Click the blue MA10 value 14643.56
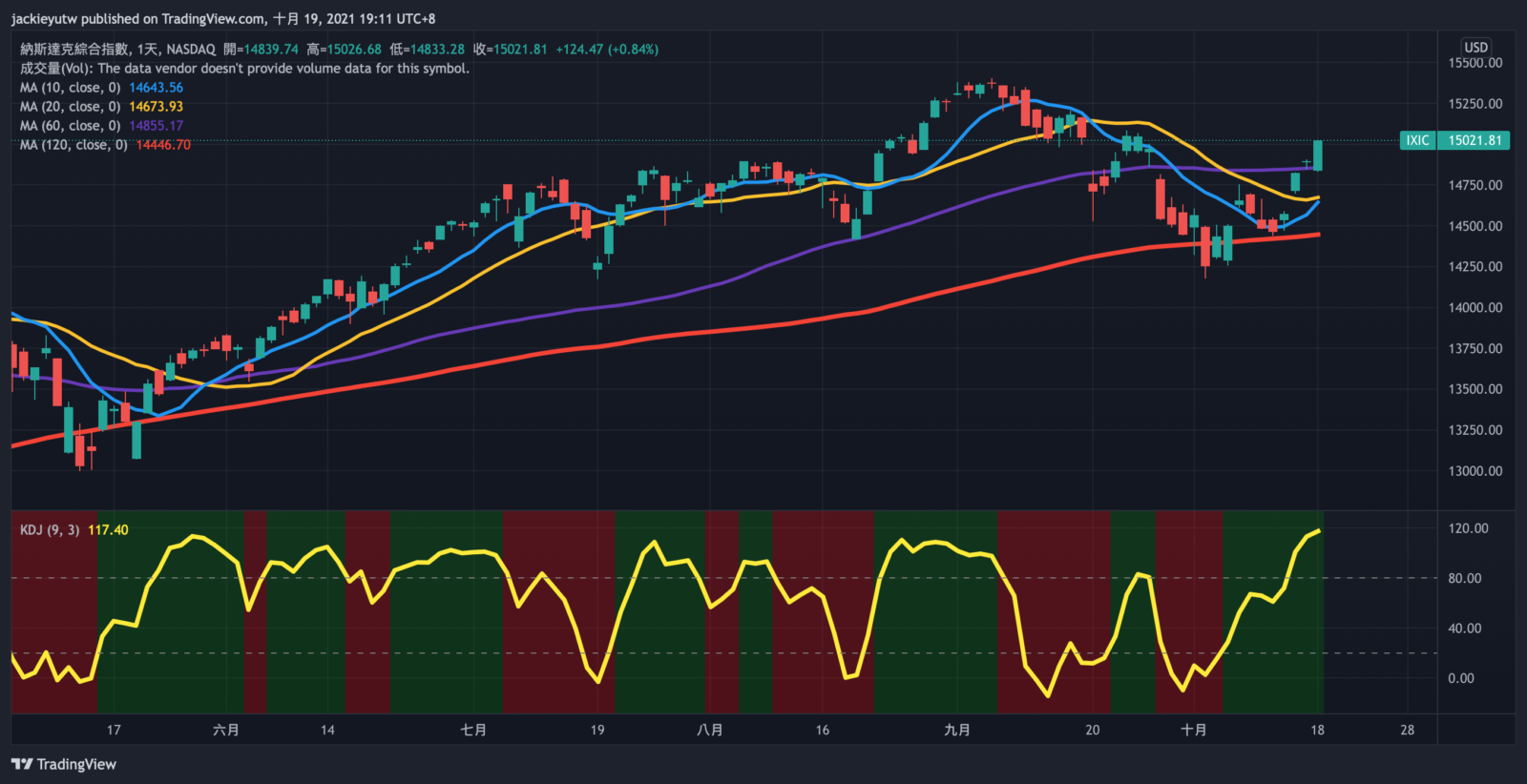Screen dimensions: 1527x784 tap(156, 88)
